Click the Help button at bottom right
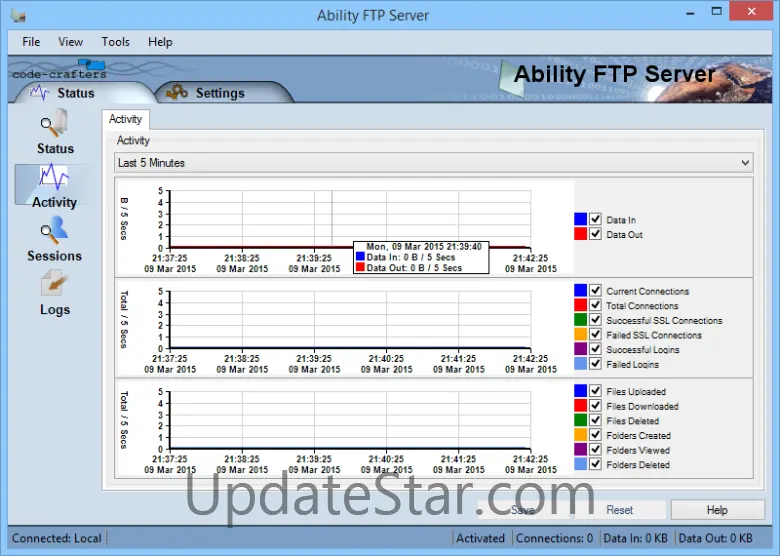Image resolution: width=780 pixels, height=556 pixels. (x=717, y=510)
